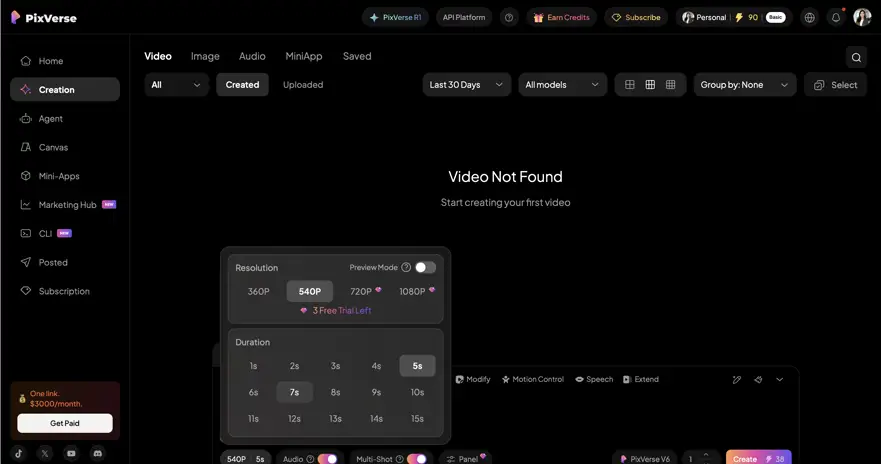Viewport: 881px width, 464px height.
Task: Choose 7s duration
Action: tap(294, 392)
